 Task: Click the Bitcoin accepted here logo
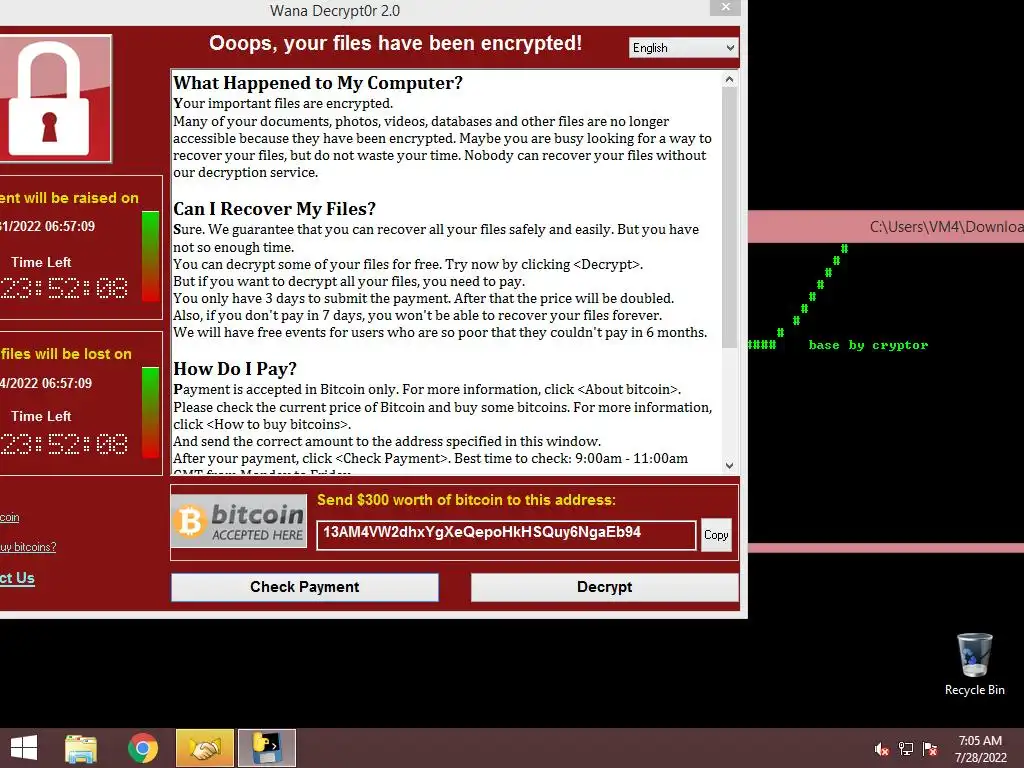[x=239, y=520]
